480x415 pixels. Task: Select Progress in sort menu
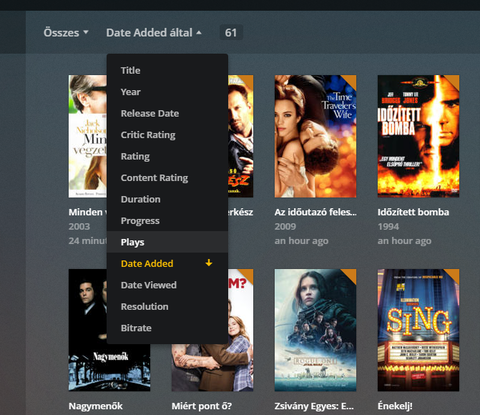coord(167,221)
